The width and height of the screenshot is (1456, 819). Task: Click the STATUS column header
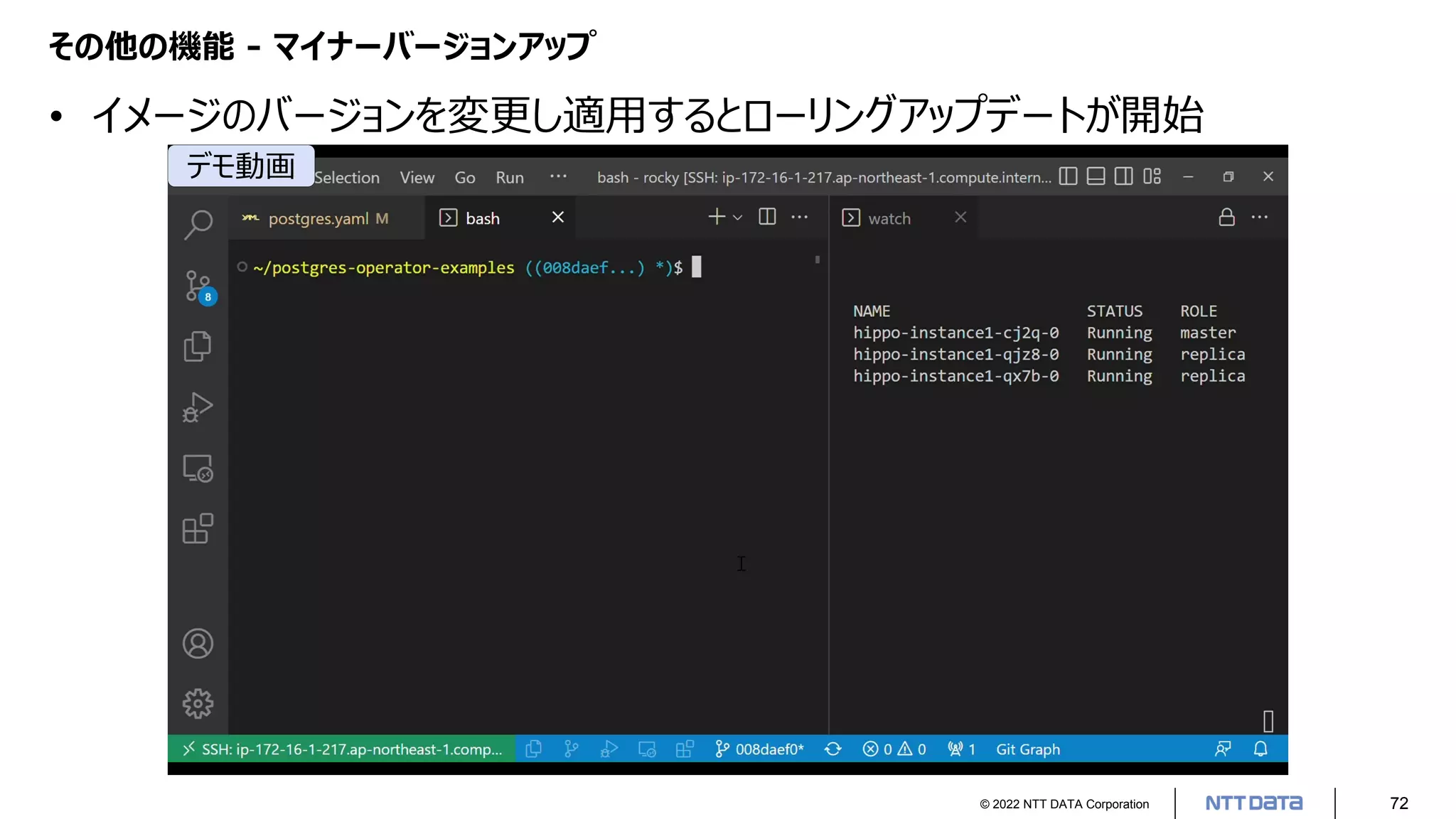coord(1114,311)
